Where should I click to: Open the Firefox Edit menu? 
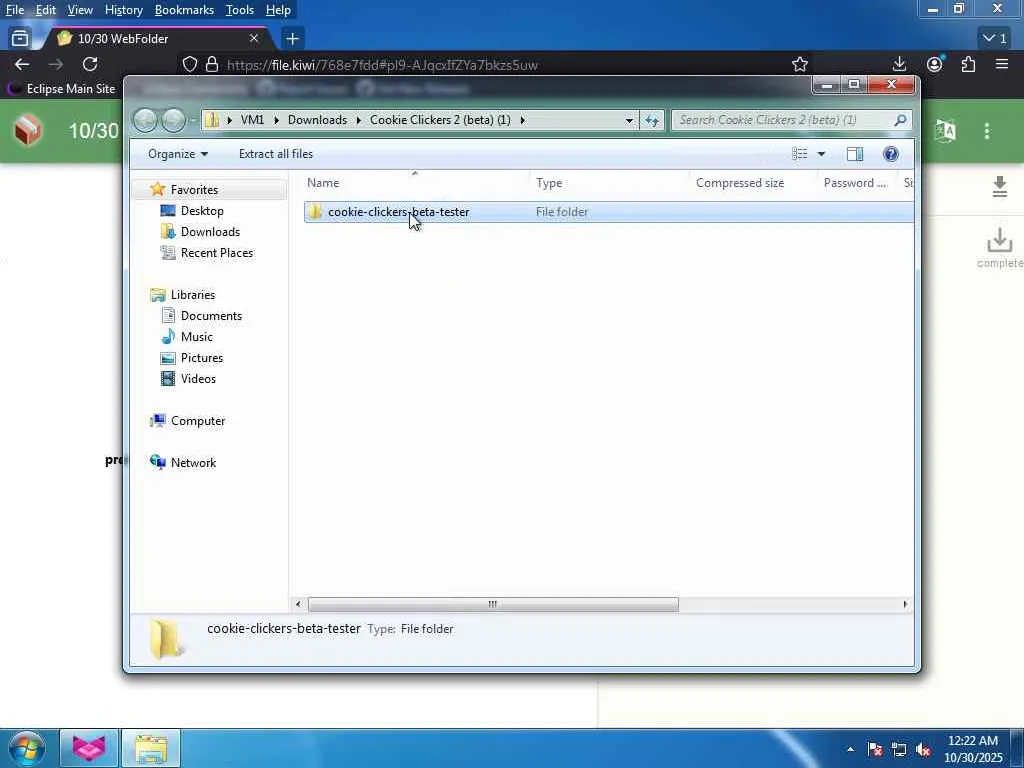(45, 10)
